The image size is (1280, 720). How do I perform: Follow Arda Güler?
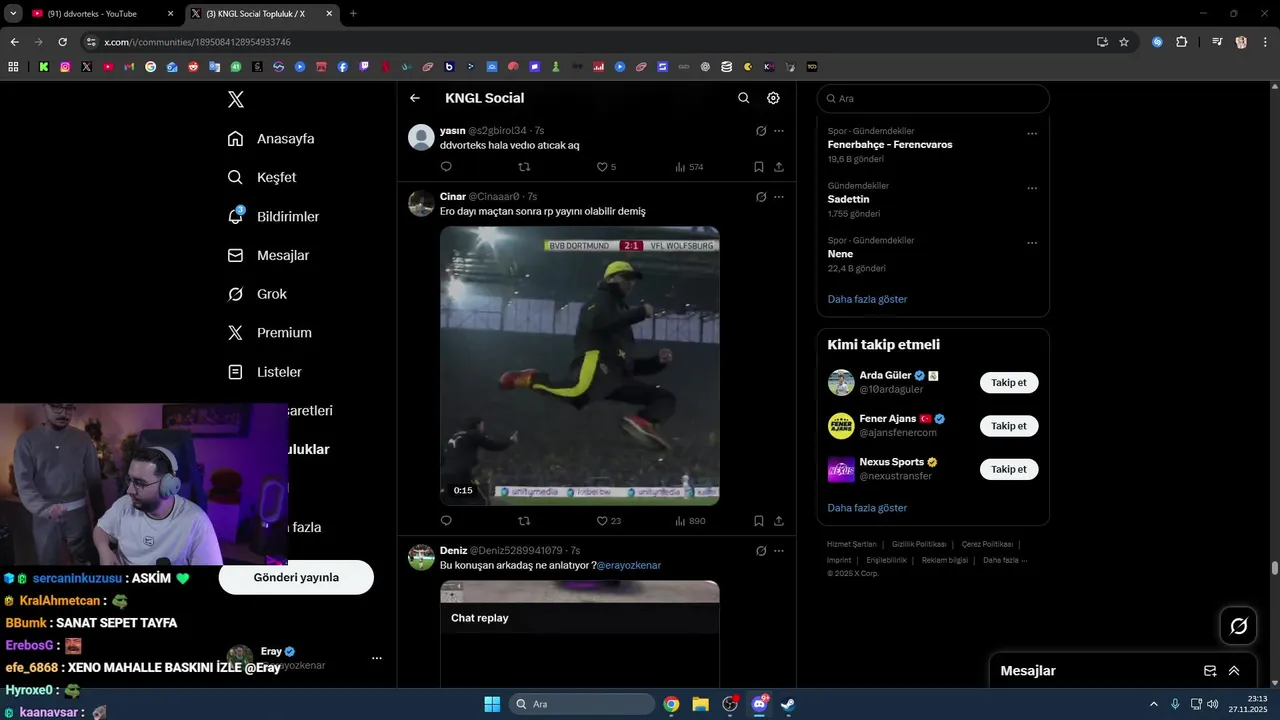point(1009,383)
